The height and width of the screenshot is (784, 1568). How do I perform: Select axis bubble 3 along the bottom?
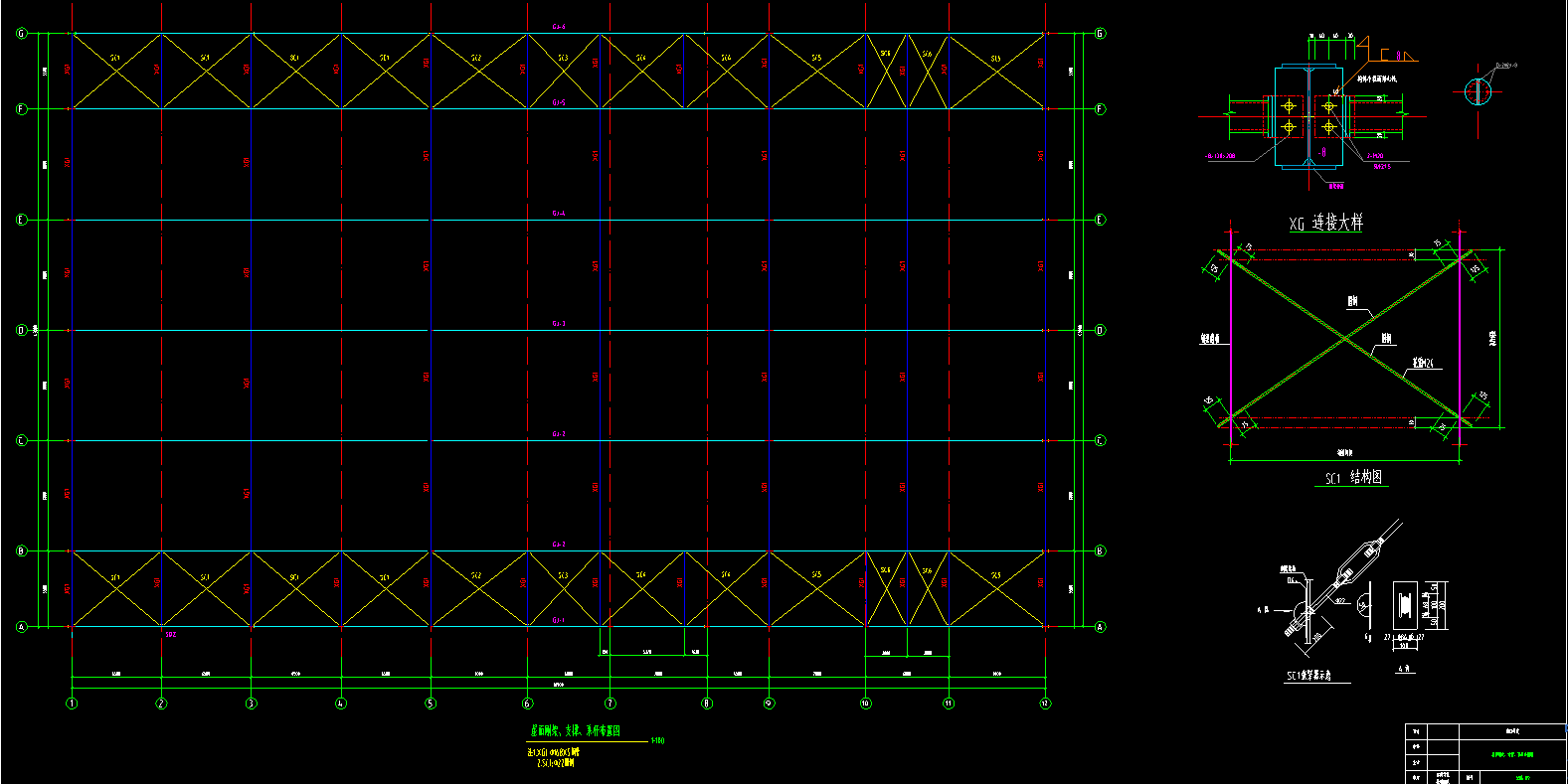pyautogui.click(x=251, y=704)
